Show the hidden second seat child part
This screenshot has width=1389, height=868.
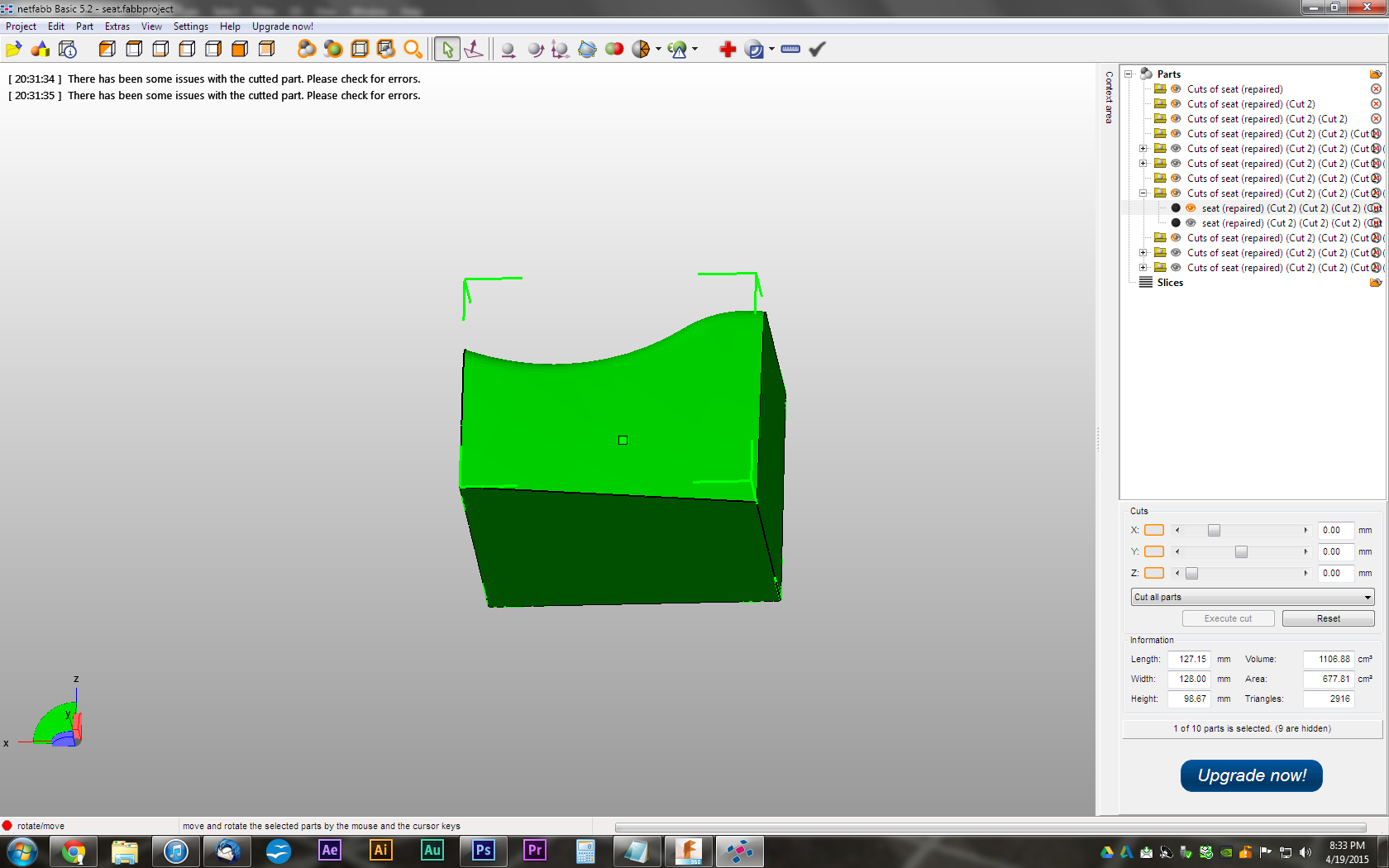[x=1191, y=223]
